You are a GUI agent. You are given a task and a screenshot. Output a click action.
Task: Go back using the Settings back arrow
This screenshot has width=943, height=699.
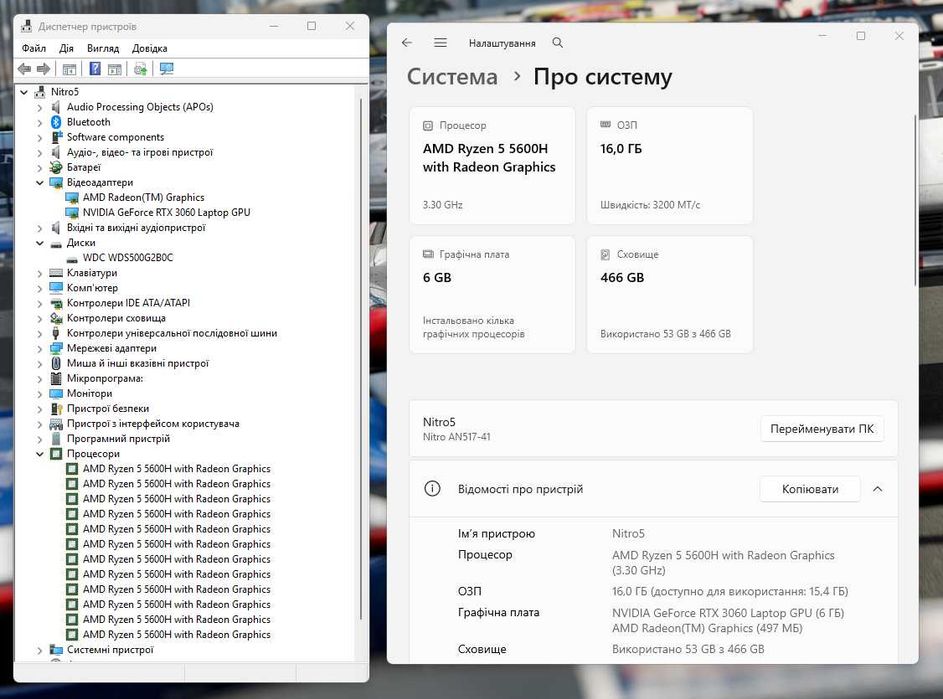[407, 43]
